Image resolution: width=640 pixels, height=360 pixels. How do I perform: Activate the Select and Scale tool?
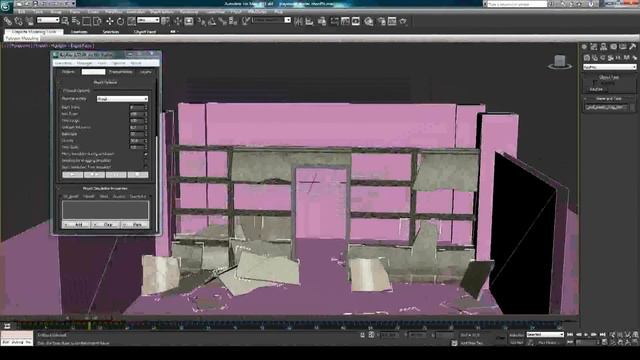pyautogui.click(x=131, y=21)
